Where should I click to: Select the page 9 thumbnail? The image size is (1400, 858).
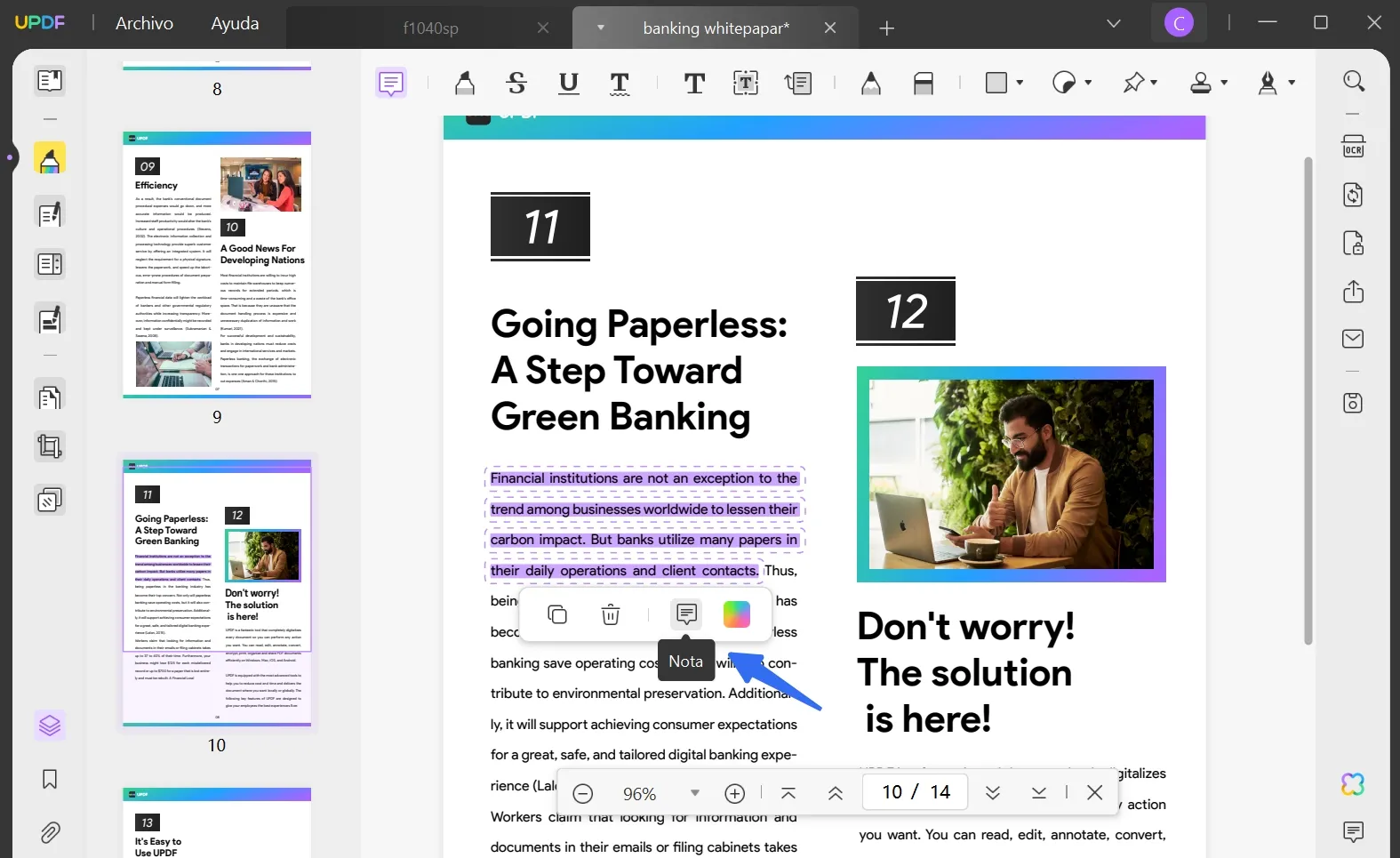click(x=217, y=264)
